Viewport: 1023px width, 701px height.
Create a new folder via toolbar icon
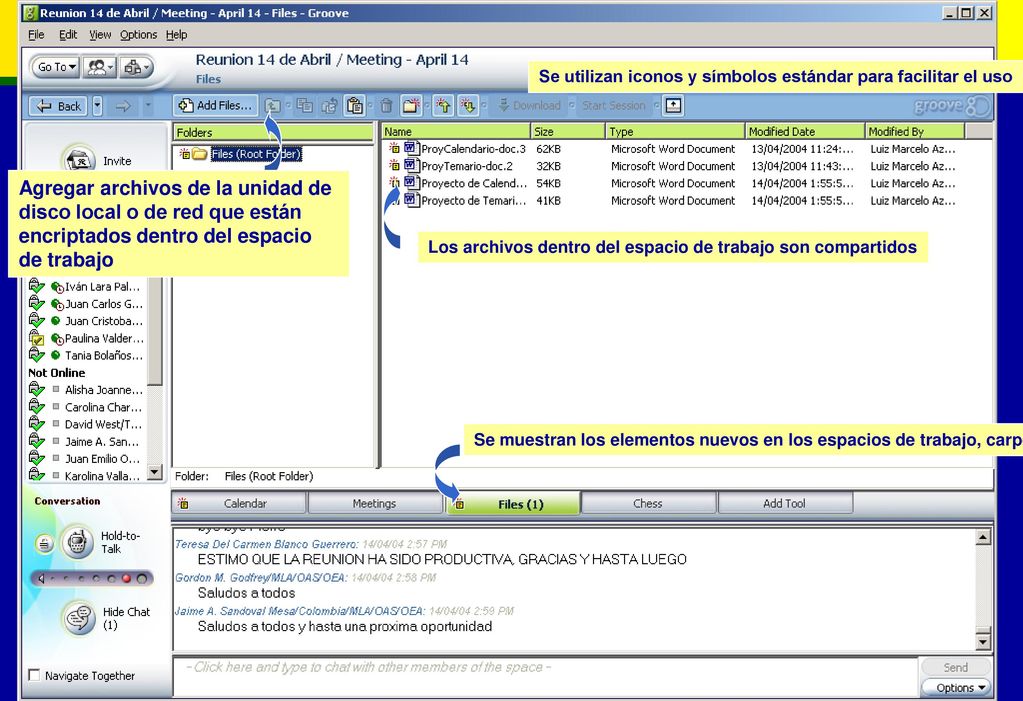pyautogui.click(x=412, y=105)
